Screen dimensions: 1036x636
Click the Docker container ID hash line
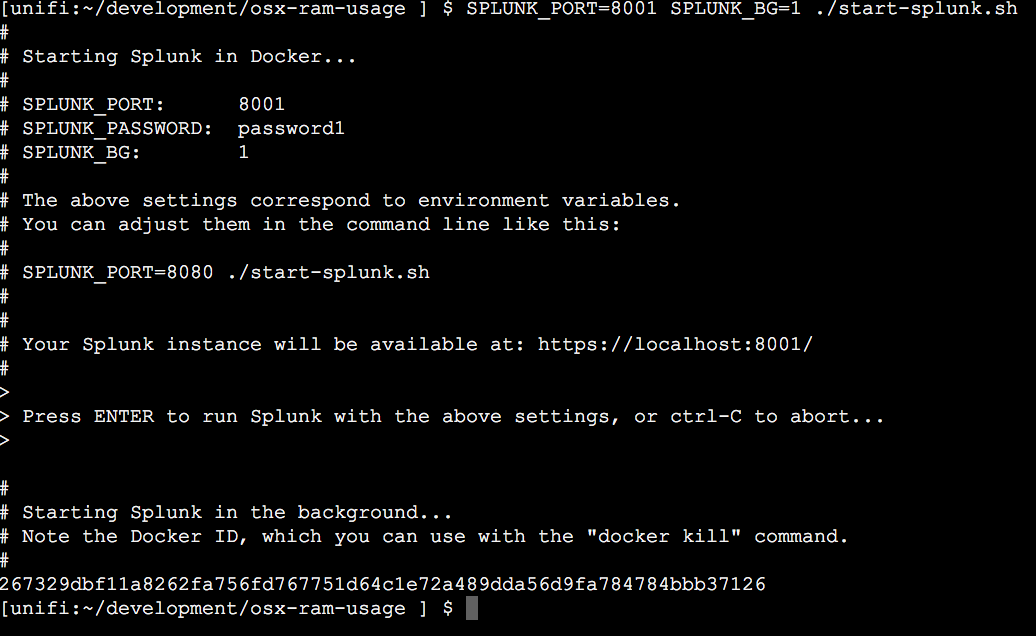point(383,584)
